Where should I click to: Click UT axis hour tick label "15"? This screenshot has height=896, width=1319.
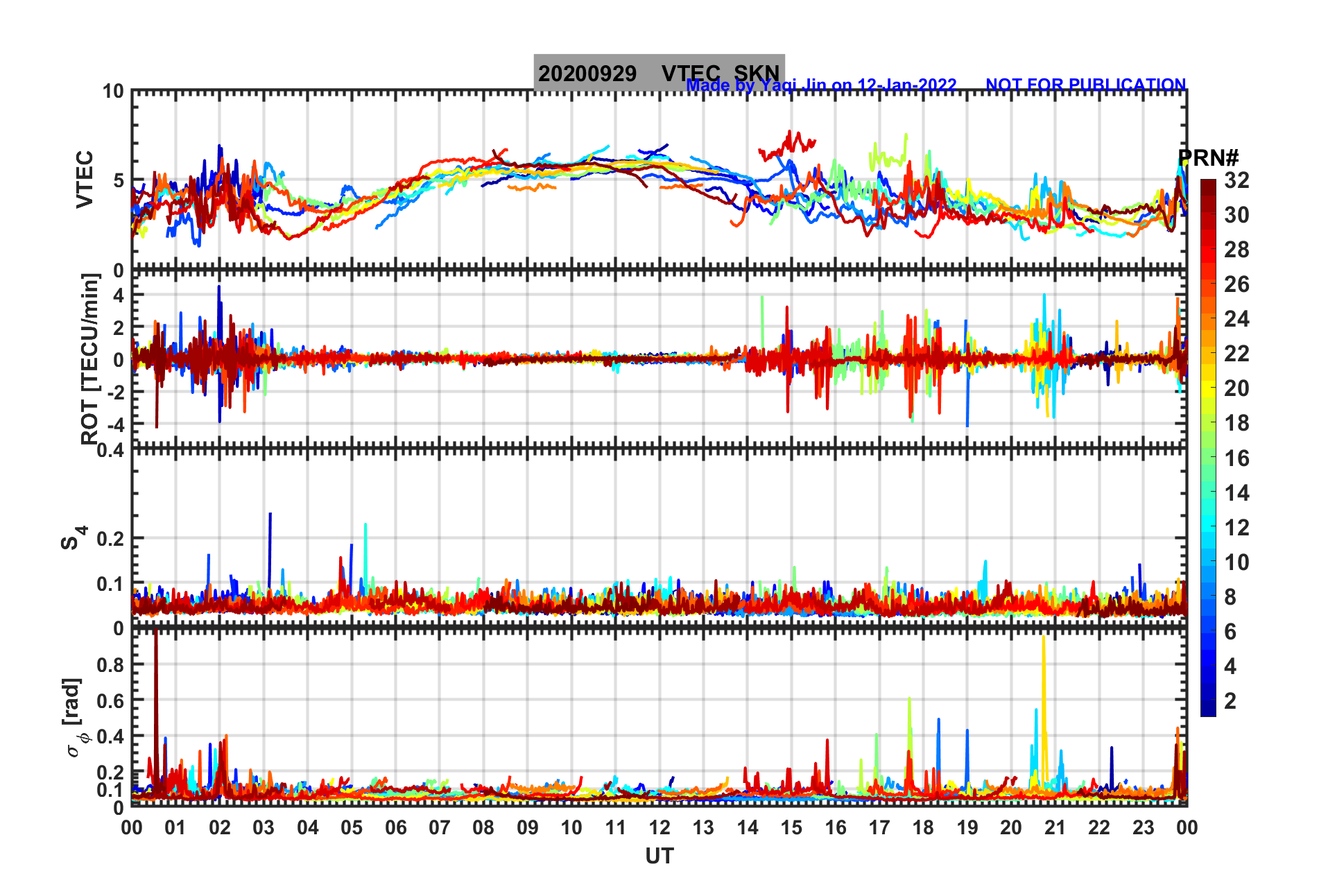click(x=791, y=827)
